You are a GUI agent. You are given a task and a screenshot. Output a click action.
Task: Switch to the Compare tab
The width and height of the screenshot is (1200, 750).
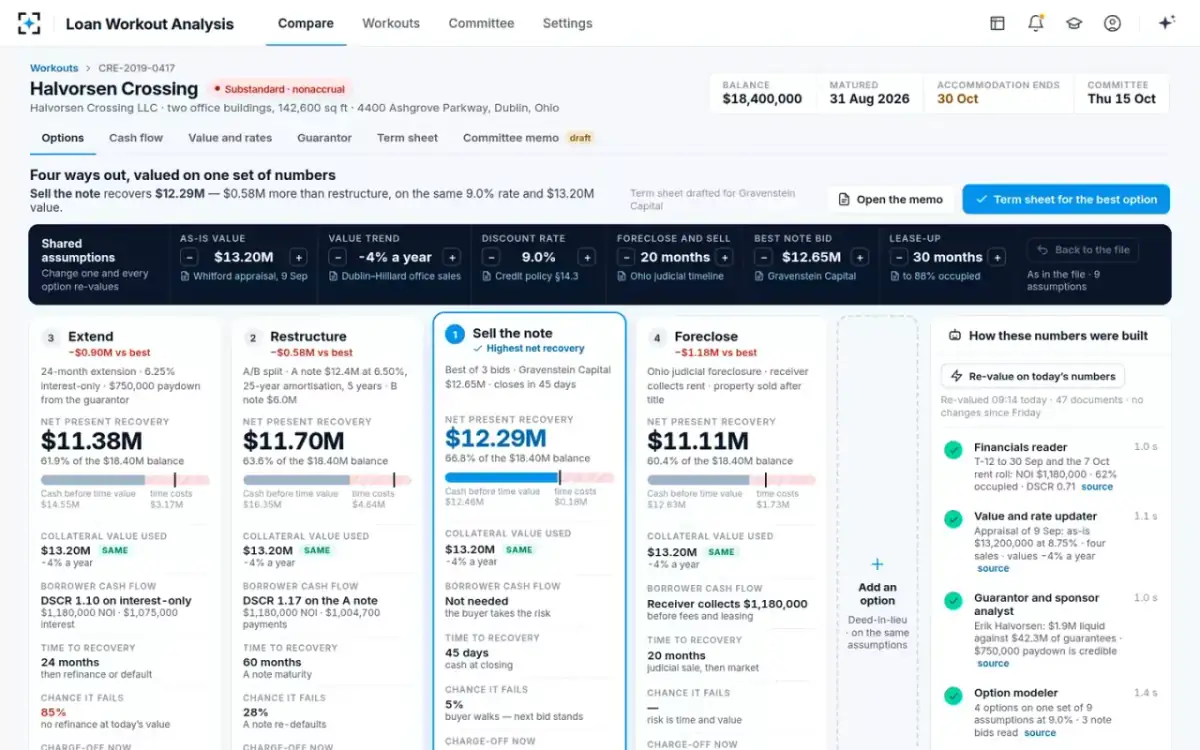click(306, 23)
